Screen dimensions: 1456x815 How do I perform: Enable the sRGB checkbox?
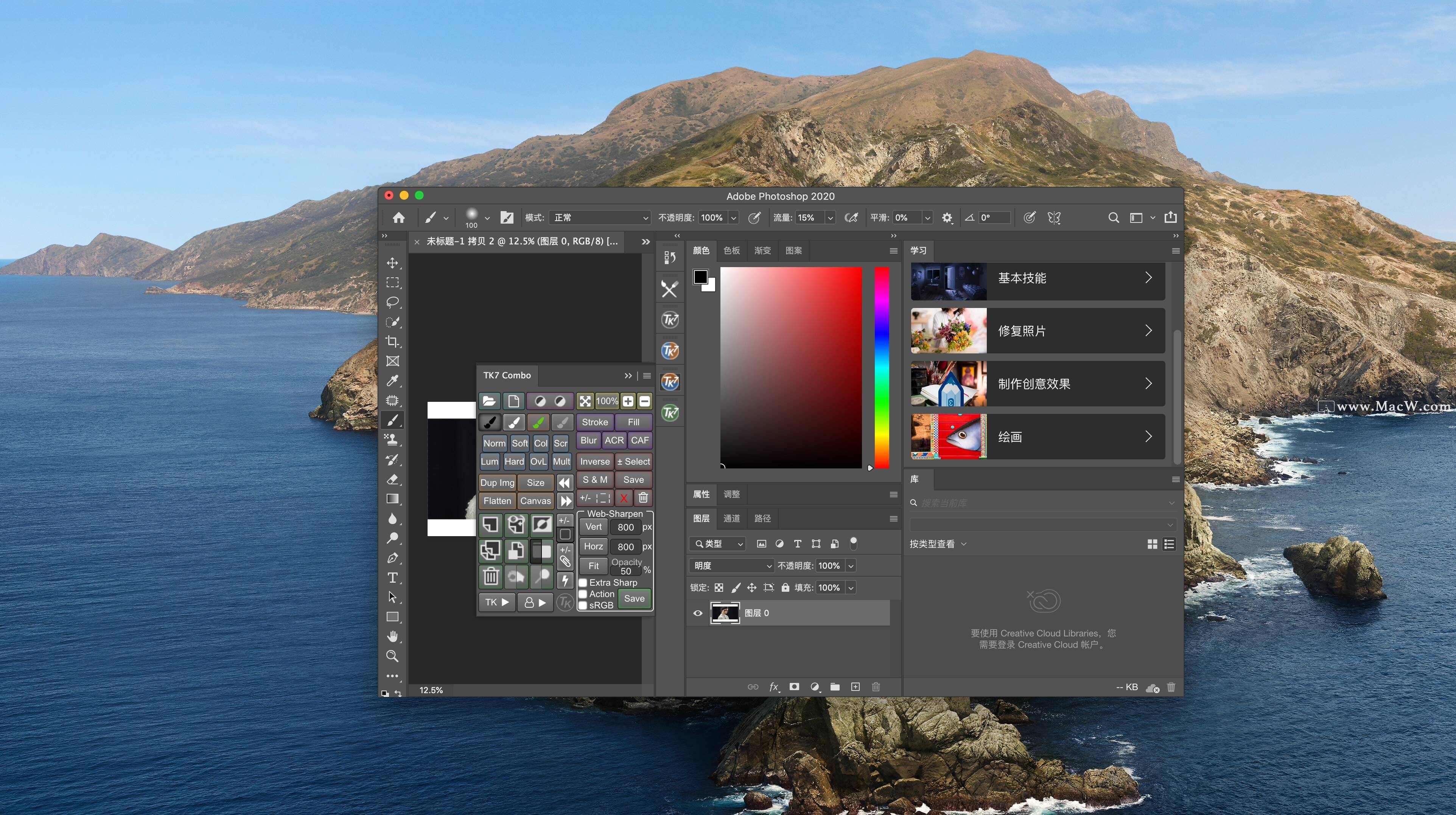coord(583,605)
